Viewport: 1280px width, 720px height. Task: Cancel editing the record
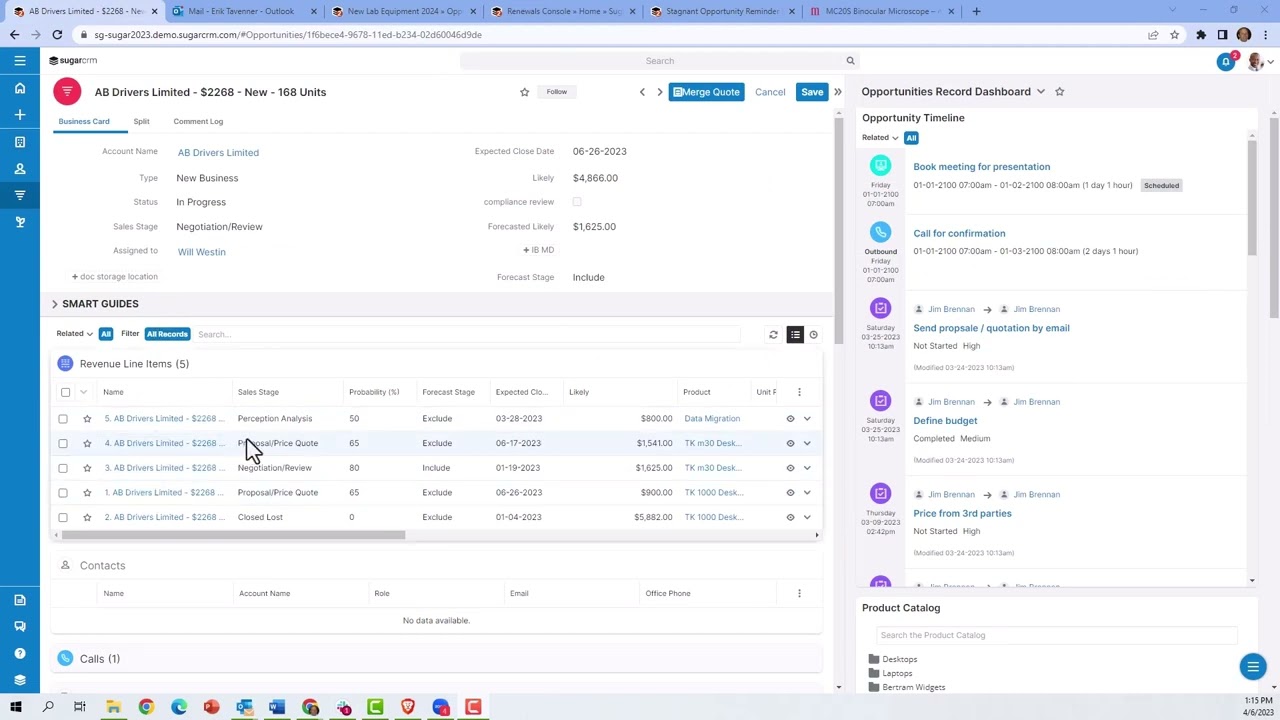[770, 92]
